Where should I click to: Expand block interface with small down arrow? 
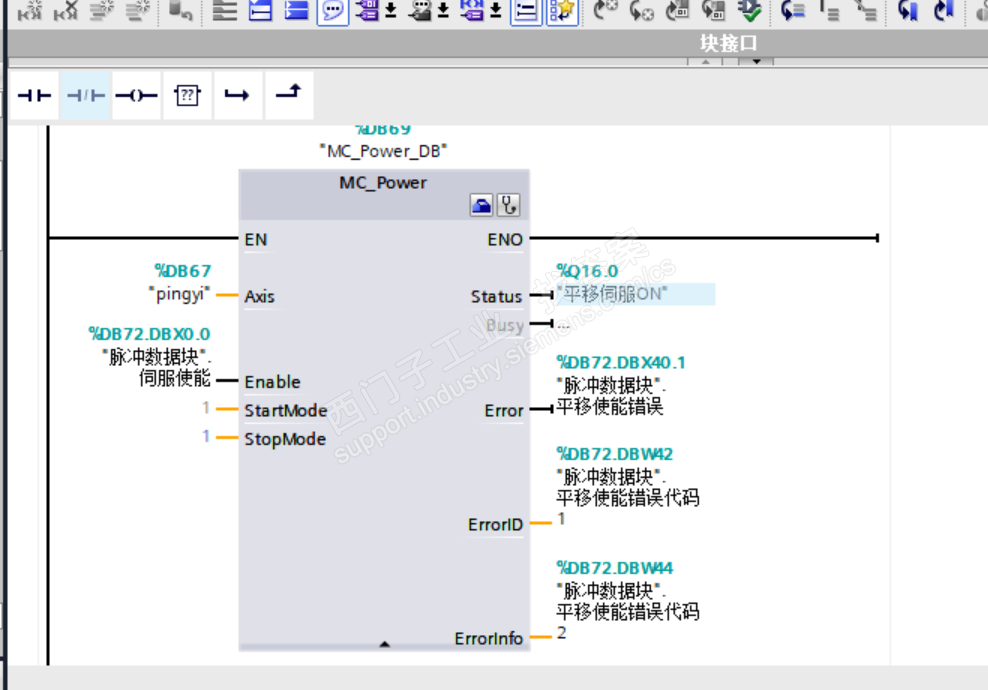click(757, 62)
